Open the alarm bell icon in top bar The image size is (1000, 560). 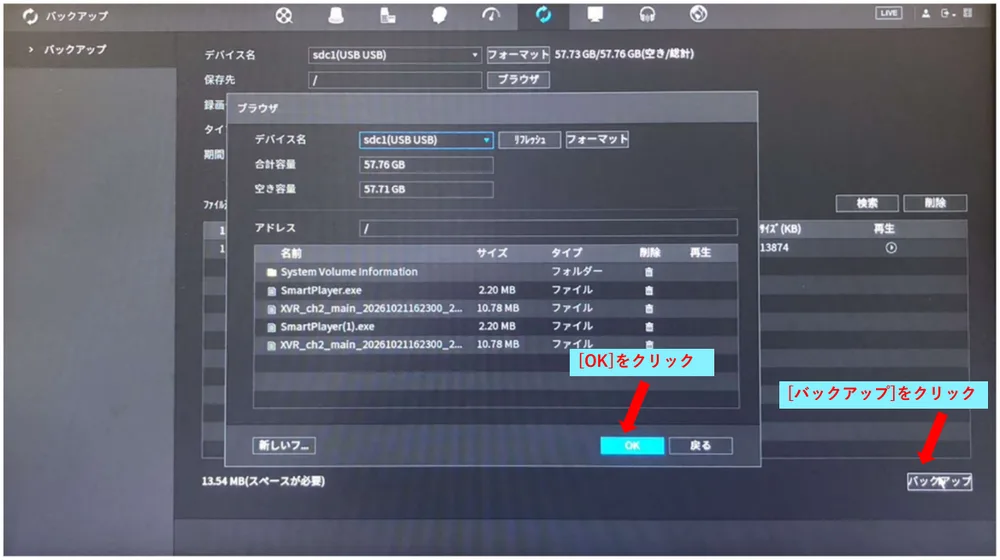click(x=336, y=15)
